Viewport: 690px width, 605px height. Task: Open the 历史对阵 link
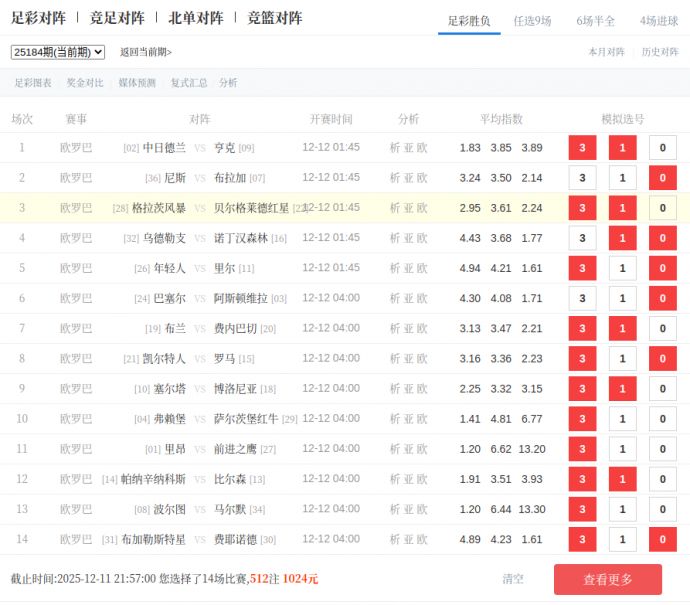click(x=660, y=52)
